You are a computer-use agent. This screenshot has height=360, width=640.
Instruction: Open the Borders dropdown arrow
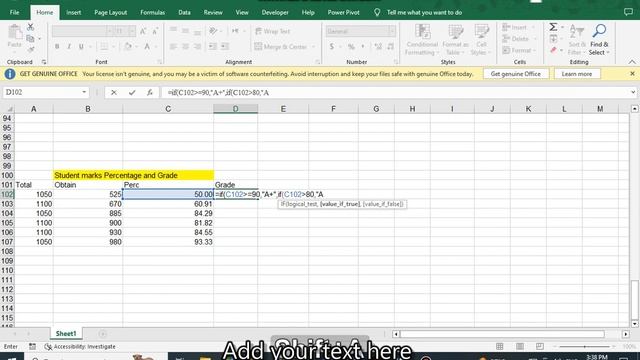113,47
